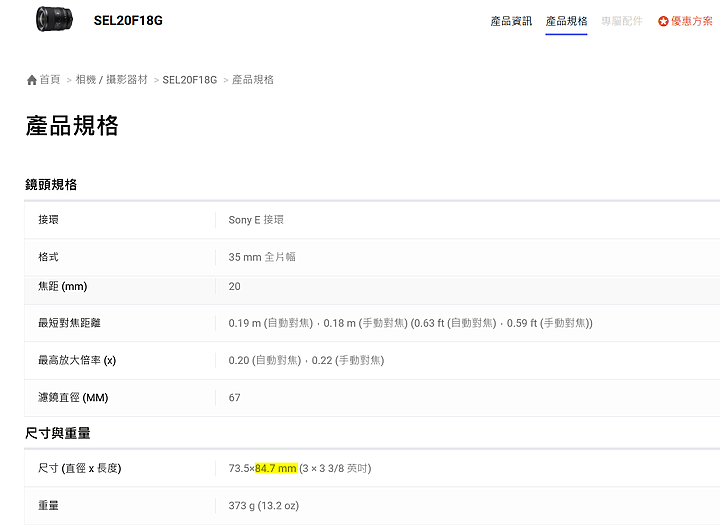Click the 尺寸與重量 section heading
This screenshot has height=530, width=720.
(x=57, y=433)
